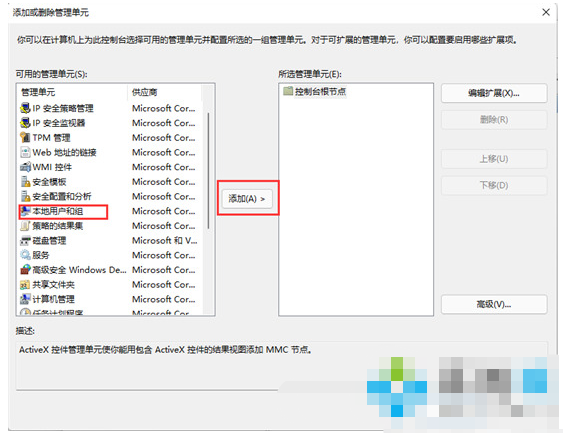Select the 高级安全 Windows De... entry

109,270
